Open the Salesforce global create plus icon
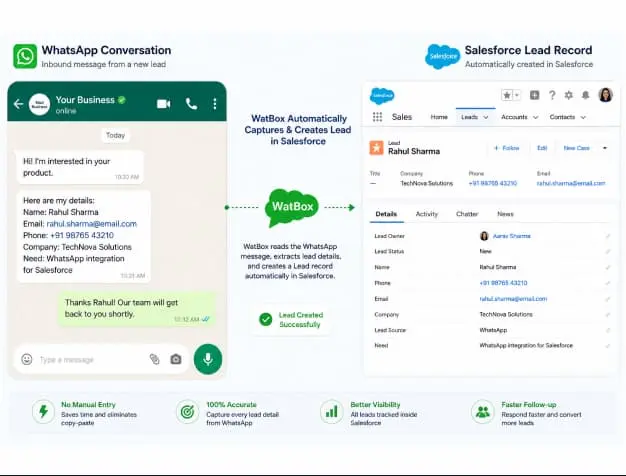 (534, 95)
